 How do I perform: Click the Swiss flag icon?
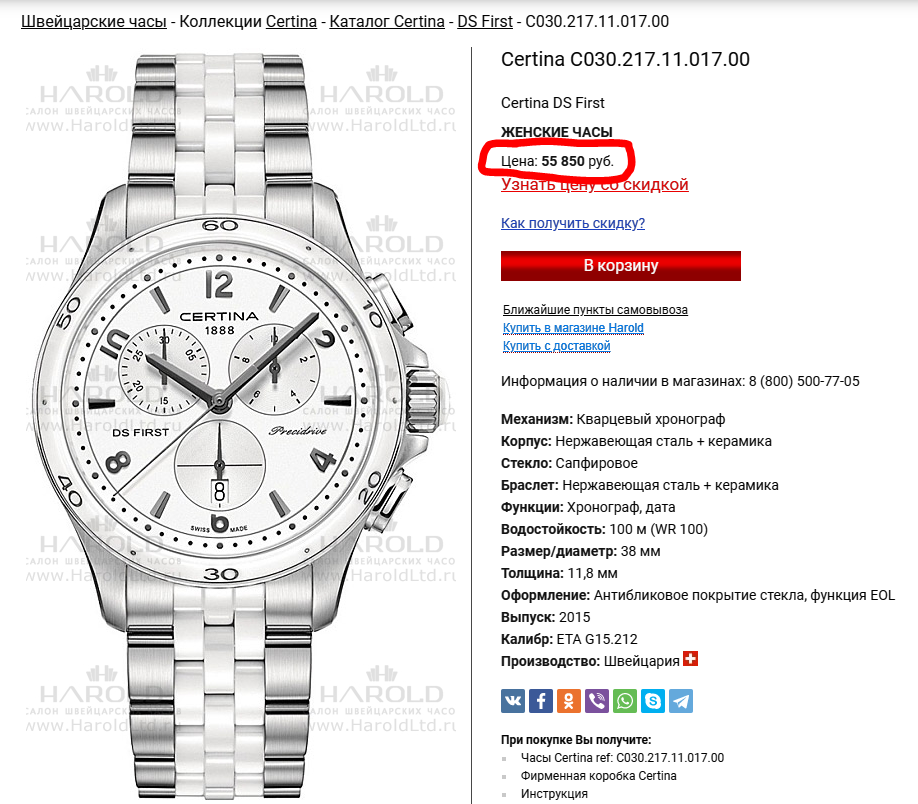click(690, 659)
